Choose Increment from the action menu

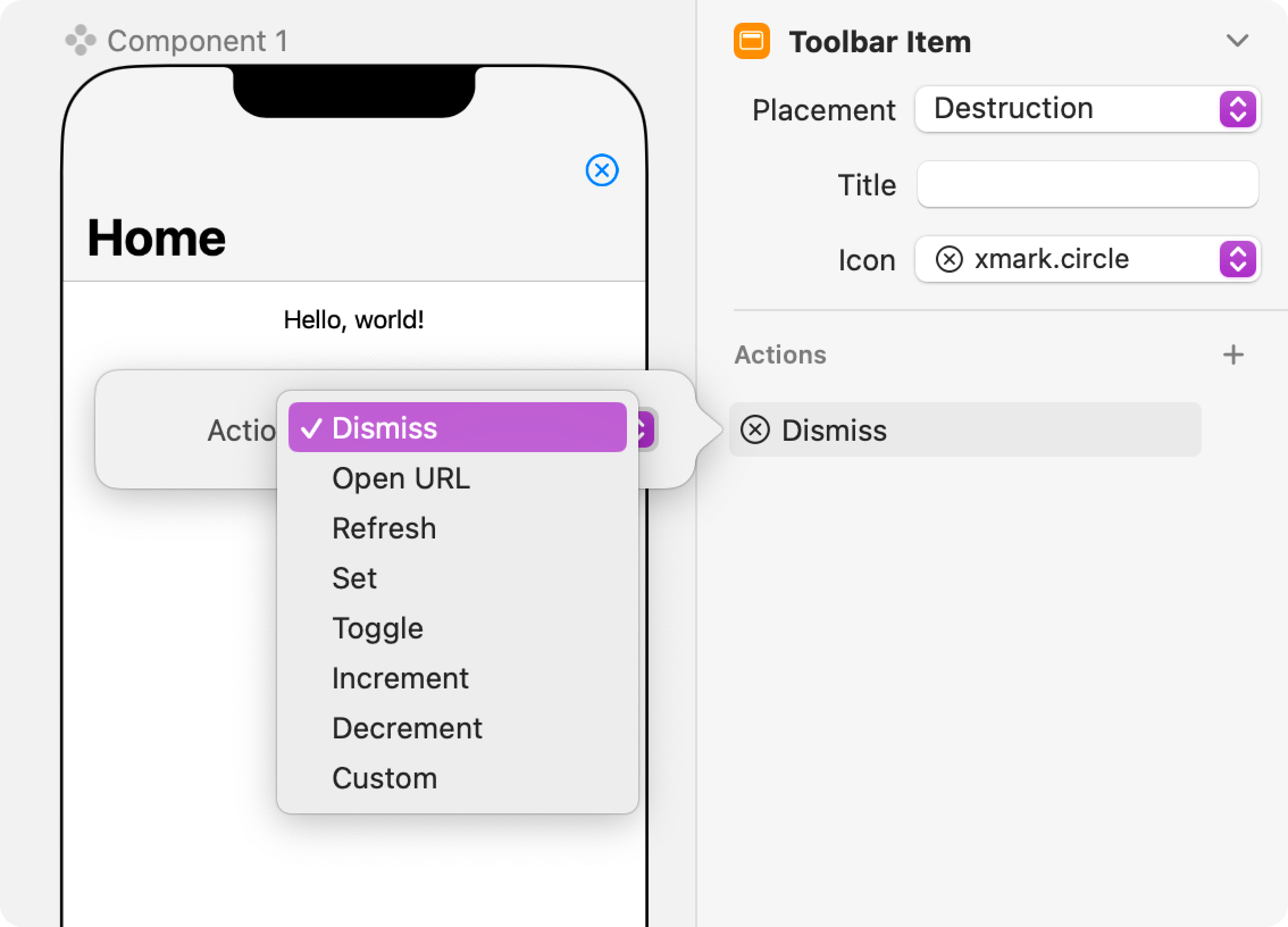(458, 678)
